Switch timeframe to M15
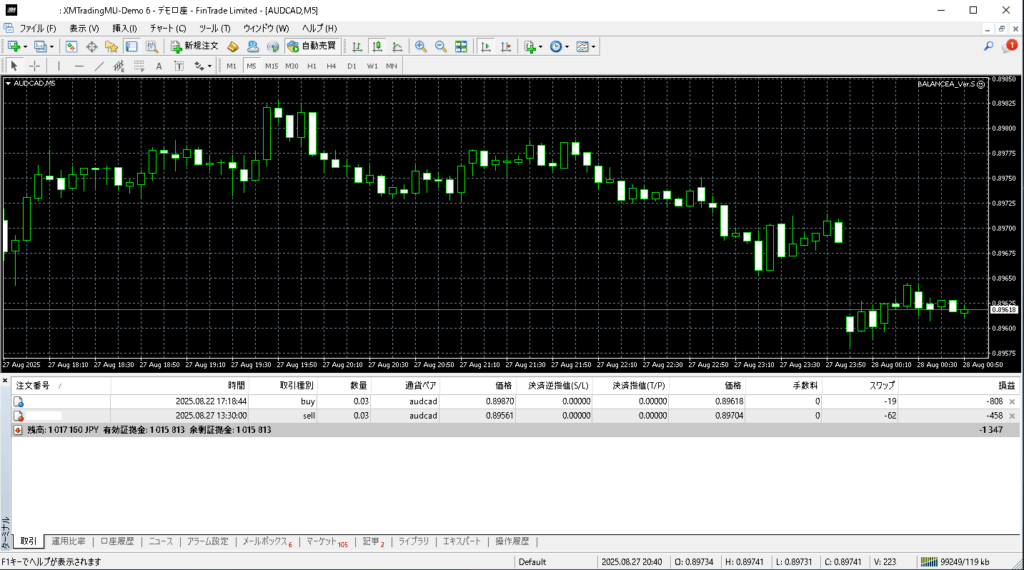Viewport: 1024px width, 570px height. coord(272,66)
